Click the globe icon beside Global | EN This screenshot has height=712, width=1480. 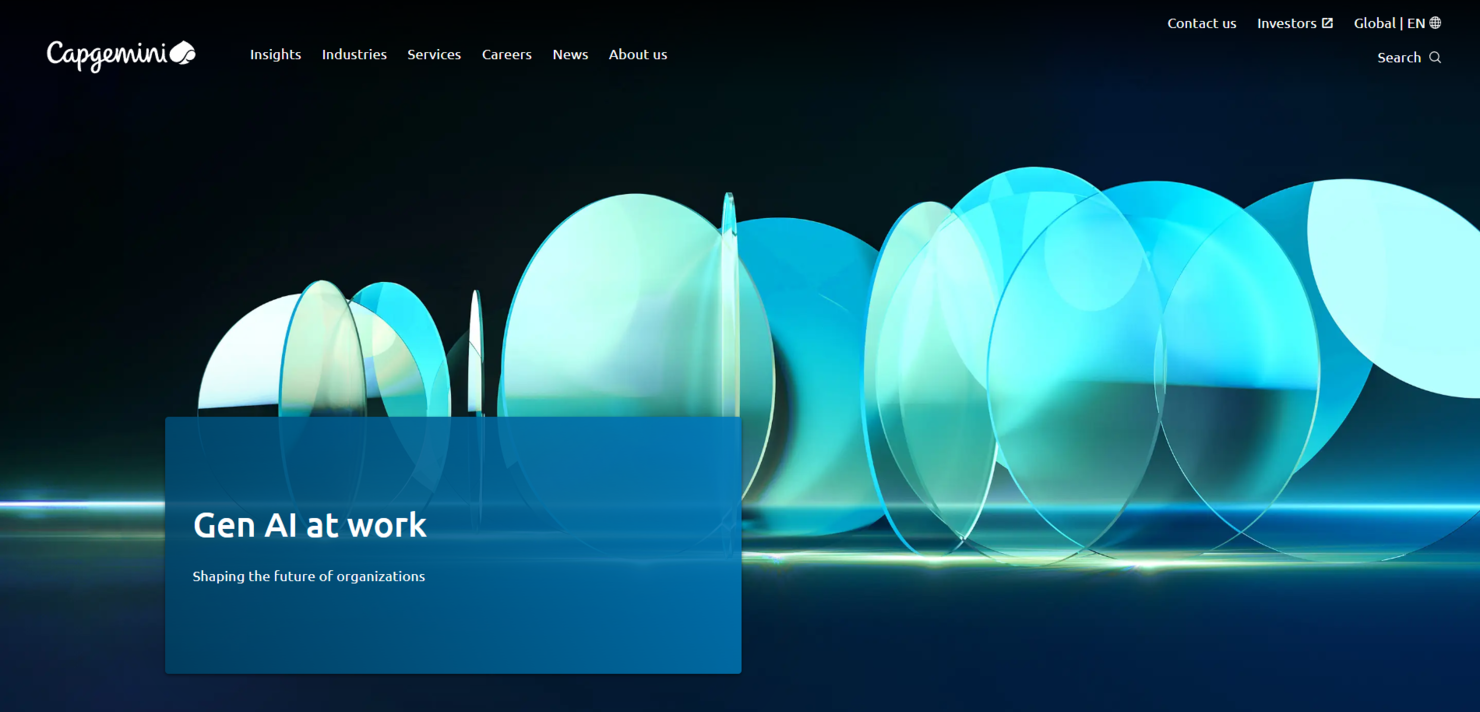click(x=1435, y=23)
